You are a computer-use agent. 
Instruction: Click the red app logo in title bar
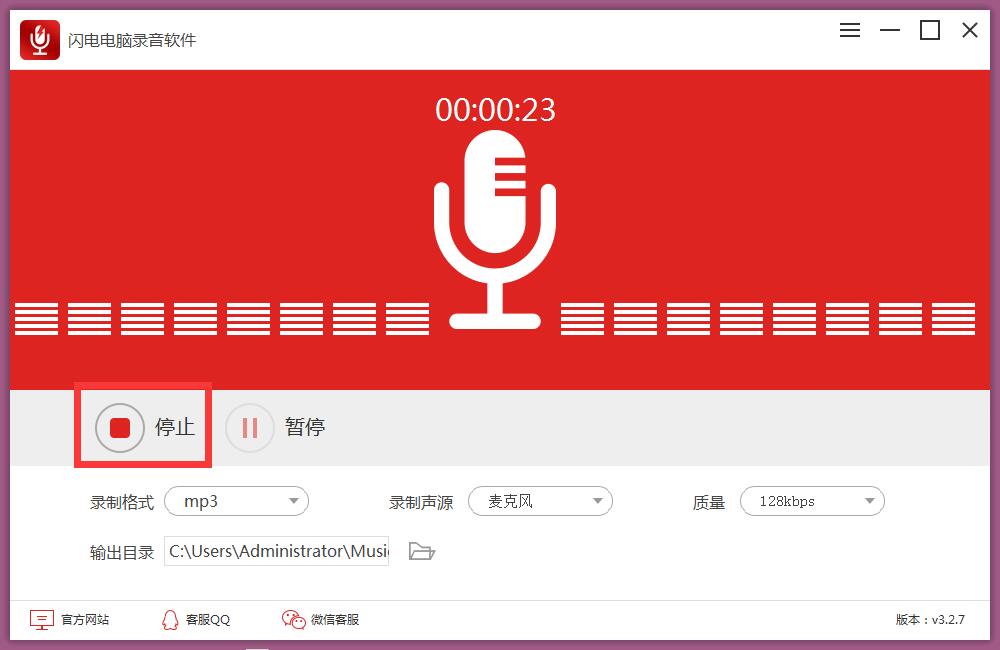[40, 40]
